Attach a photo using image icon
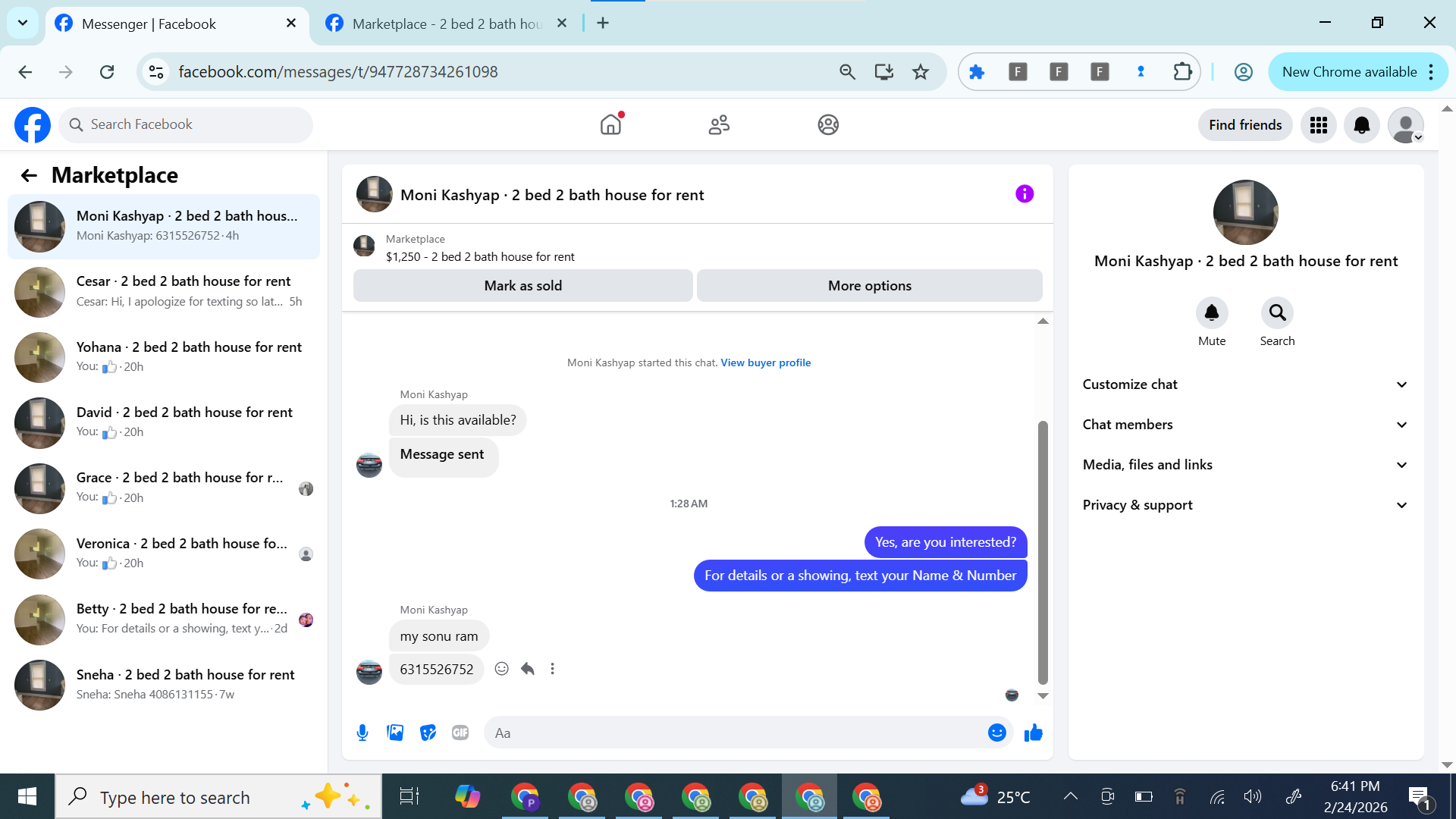The width and height of the screenshot is (1456, 819). [x=395, y=733]
